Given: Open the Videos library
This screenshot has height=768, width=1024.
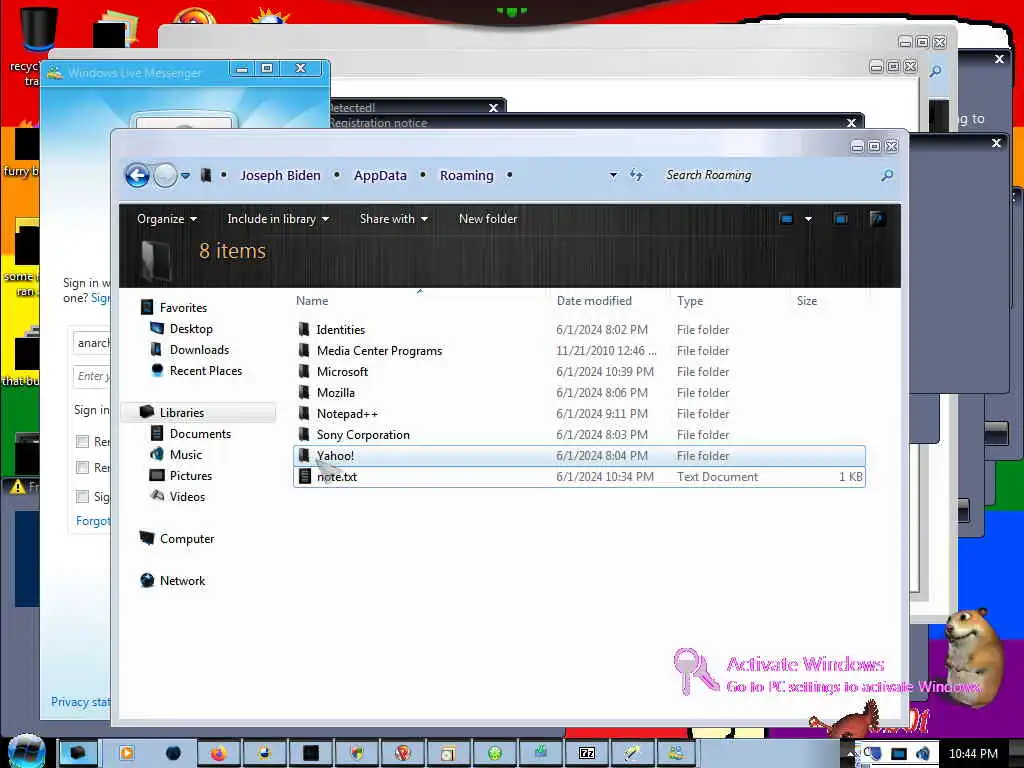Looking at the screenshot, I should [187, 496].
